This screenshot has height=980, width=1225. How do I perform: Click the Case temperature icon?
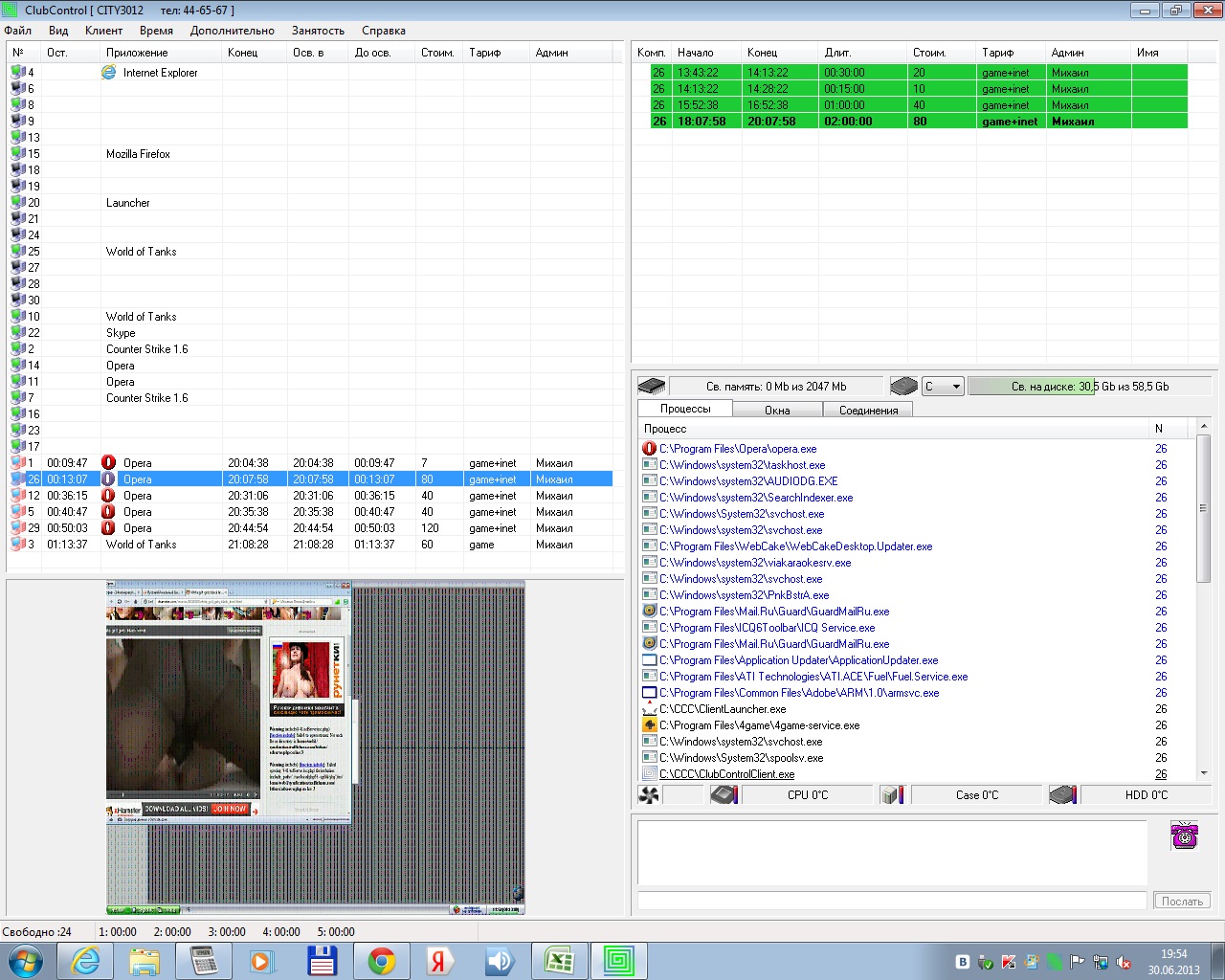pyautogui.click(x=892, y=795)
